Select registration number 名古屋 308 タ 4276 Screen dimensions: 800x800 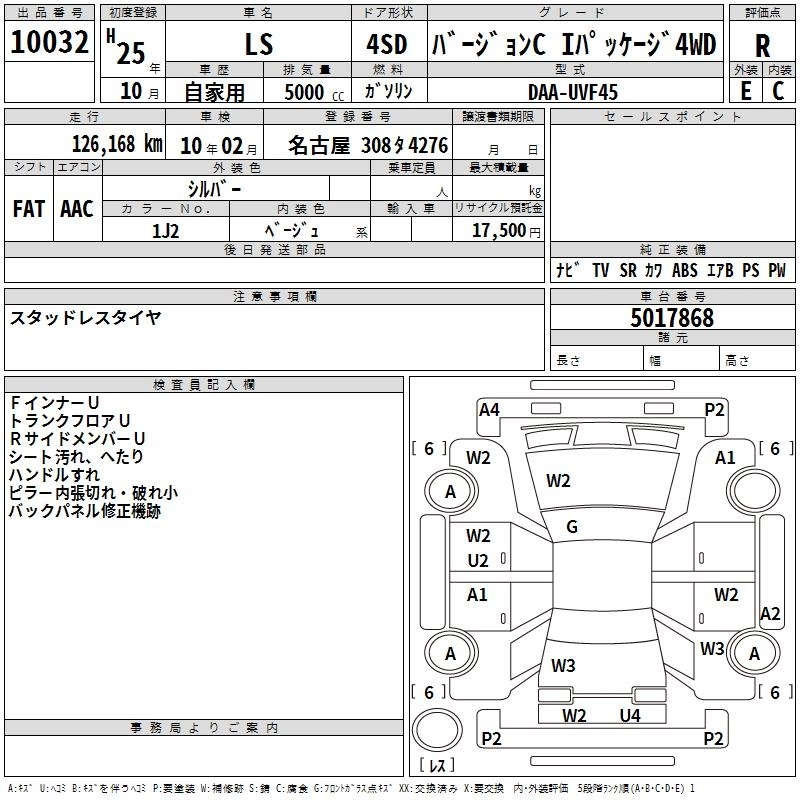click(368, 145)
